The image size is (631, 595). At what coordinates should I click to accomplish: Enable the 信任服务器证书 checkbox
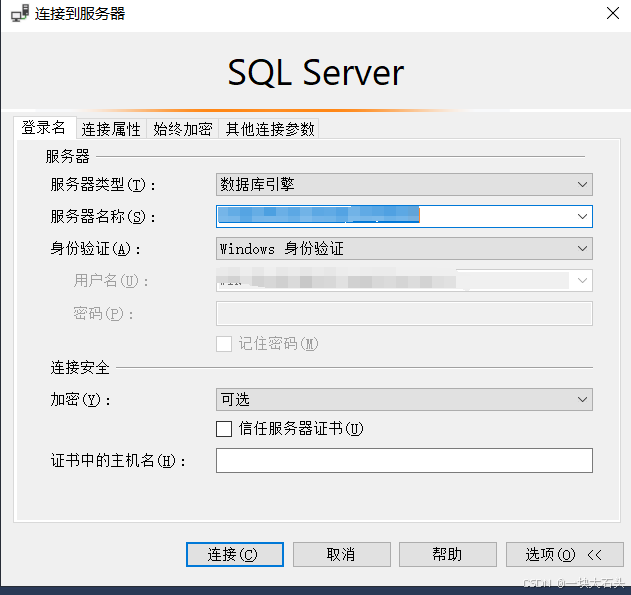coord(224,429)
